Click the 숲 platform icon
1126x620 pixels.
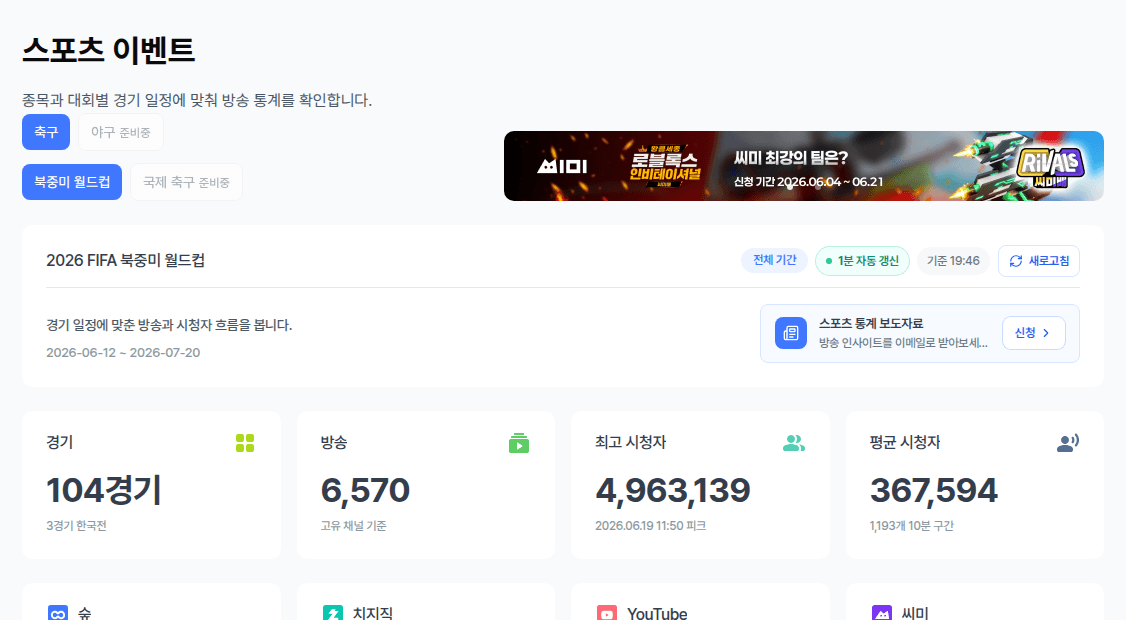(x=58, y=614)
